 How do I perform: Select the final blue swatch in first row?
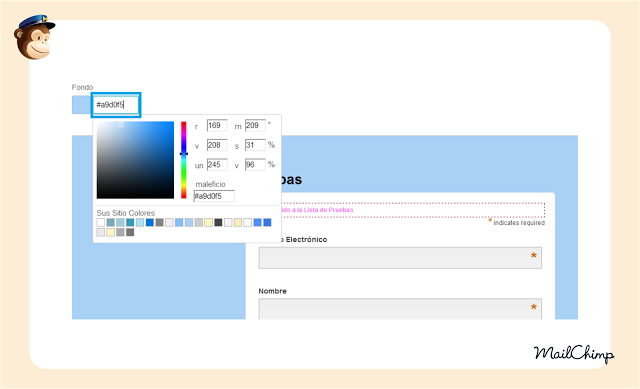[267, 222]
